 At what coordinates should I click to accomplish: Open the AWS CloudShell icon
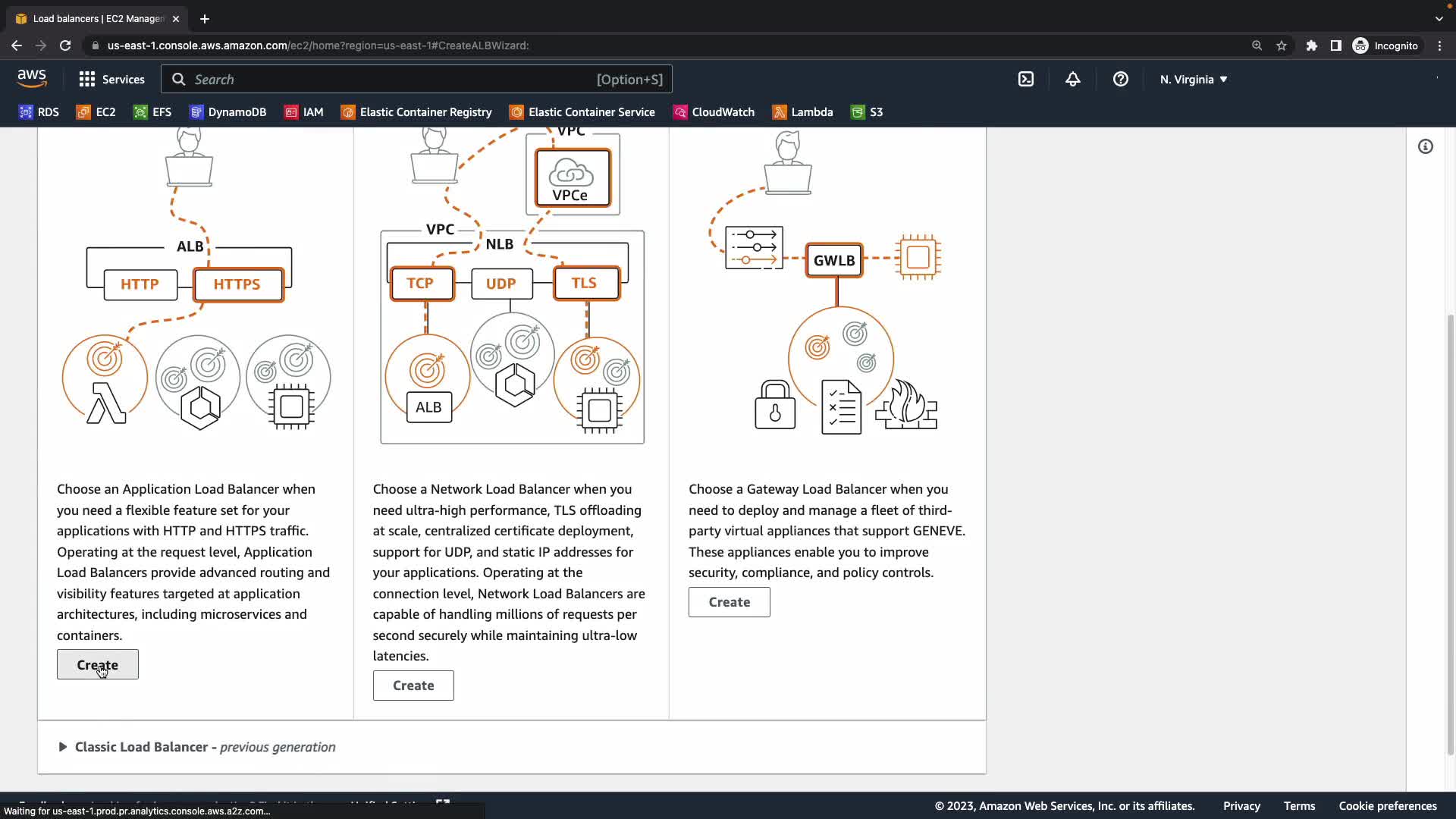(x=1025, y=79)
